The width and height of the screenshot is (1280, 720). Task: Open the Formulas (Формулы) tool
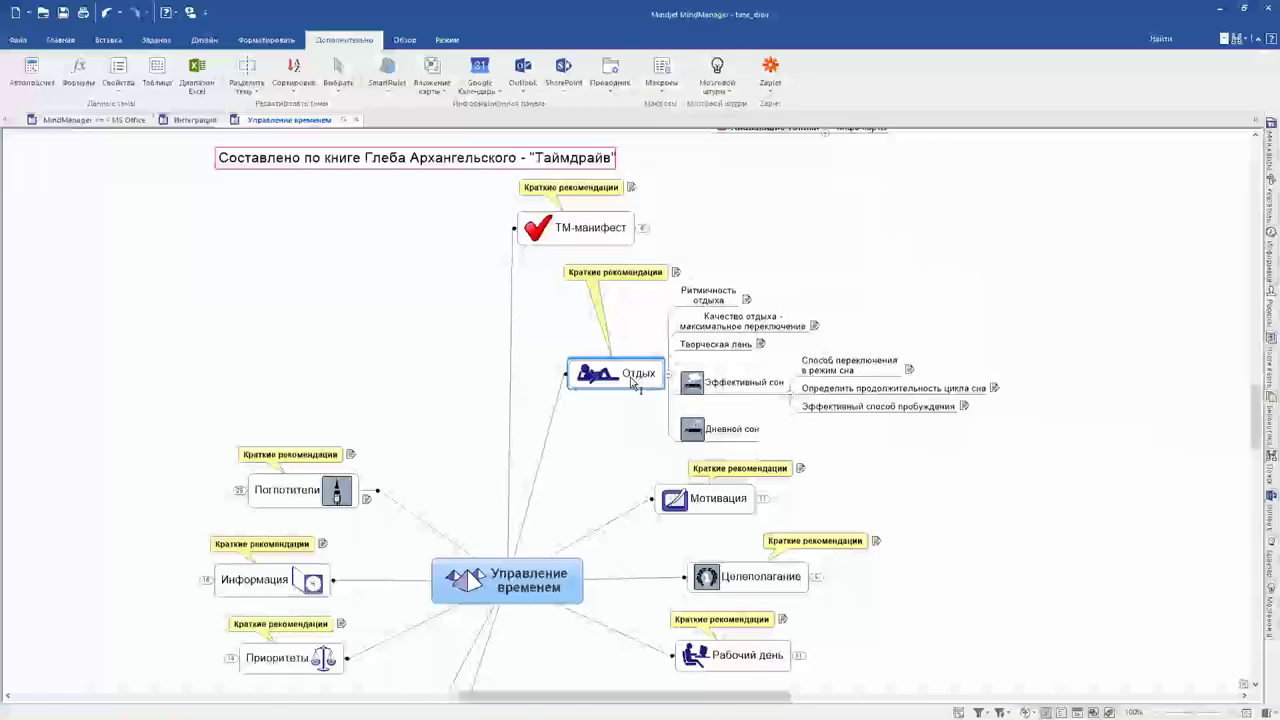click(x=79, y=73)
